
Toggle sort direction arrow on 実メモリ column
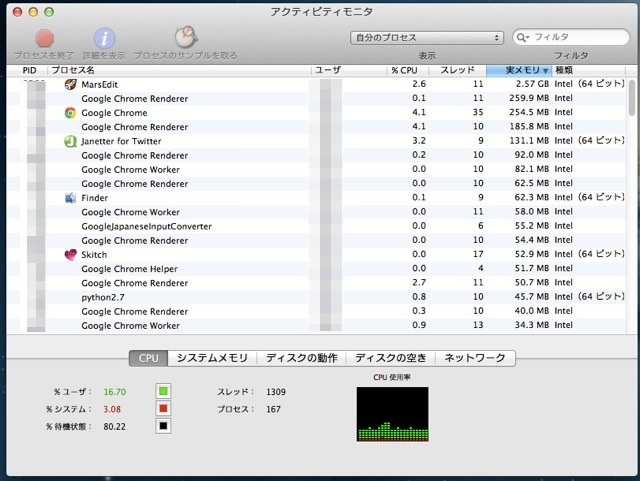click(x=545, y=71)
